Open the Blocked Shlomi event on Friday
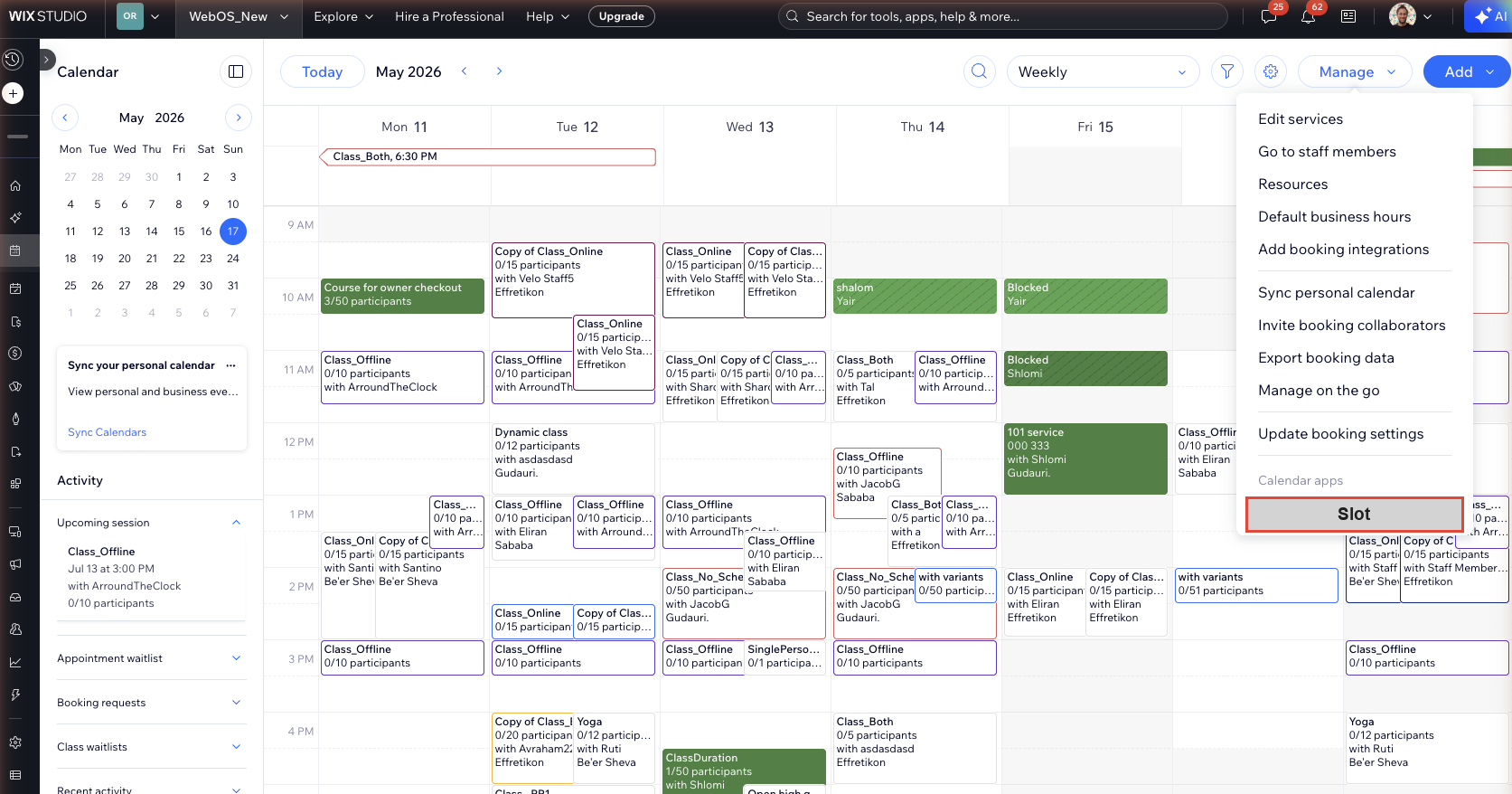1512x794 pixels. point(1085,368)
